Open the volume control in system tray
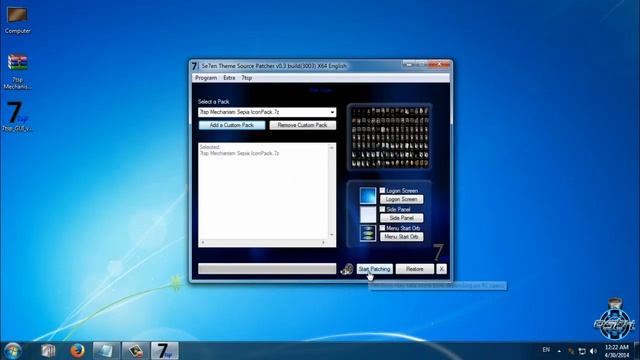Image resolution: width=640 pixels, height=360 pixels. point(593,351)
